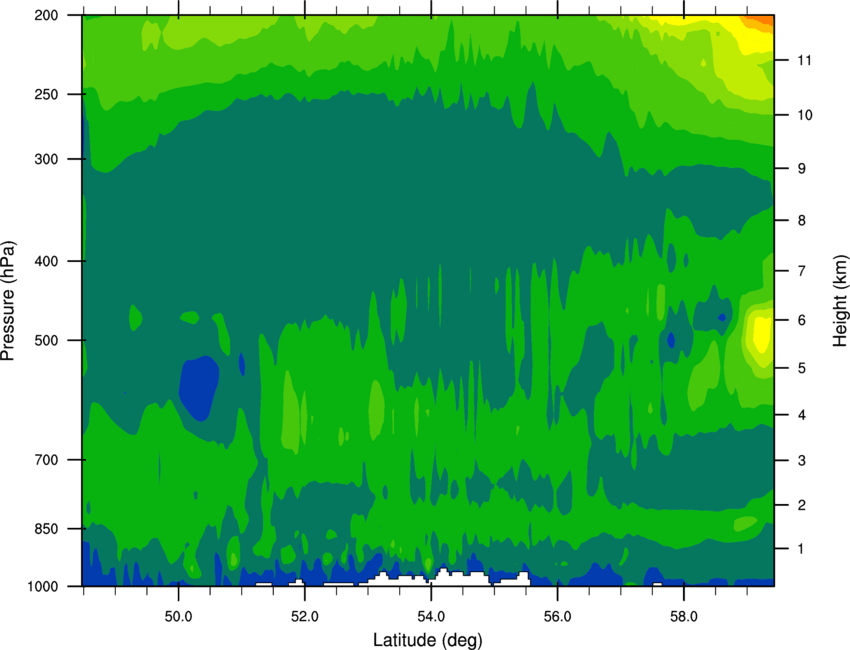
Task: Click the Pressure (hPa) axis title
Action: click(8, 300)
